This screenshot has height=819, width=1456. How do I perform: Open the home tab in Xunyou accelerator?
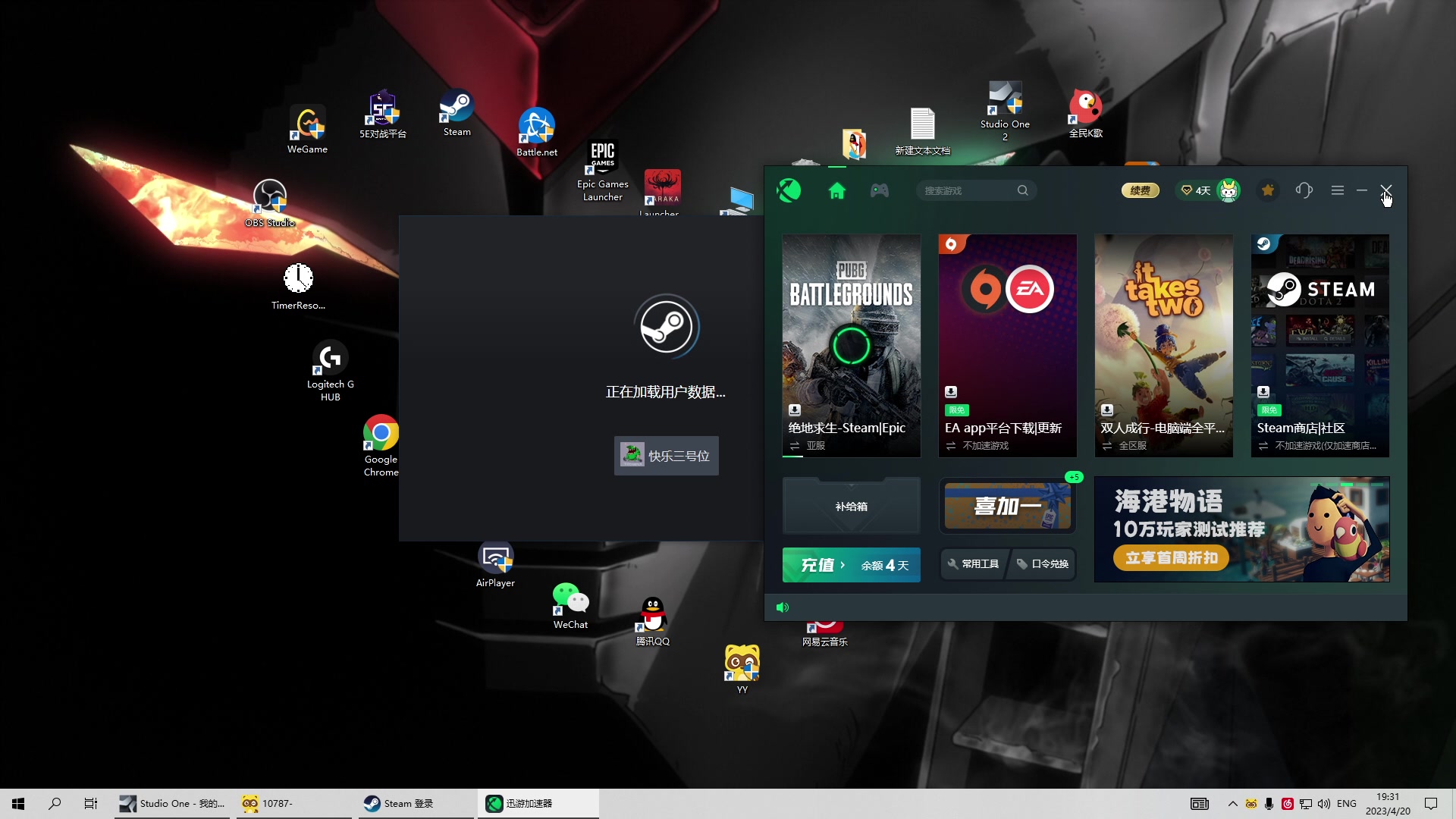click(x=836, y=190)
